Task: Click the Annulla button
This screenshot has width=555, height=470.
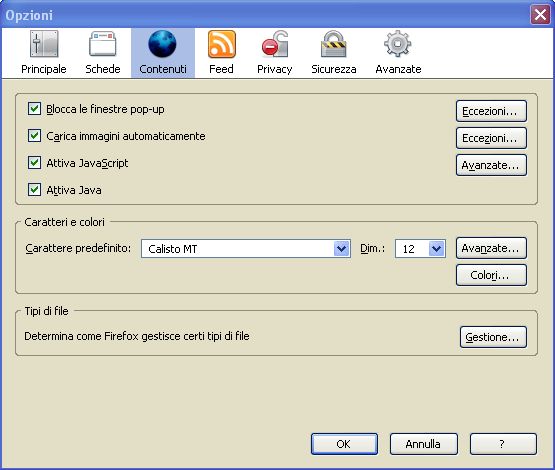Action: point(424,444)
